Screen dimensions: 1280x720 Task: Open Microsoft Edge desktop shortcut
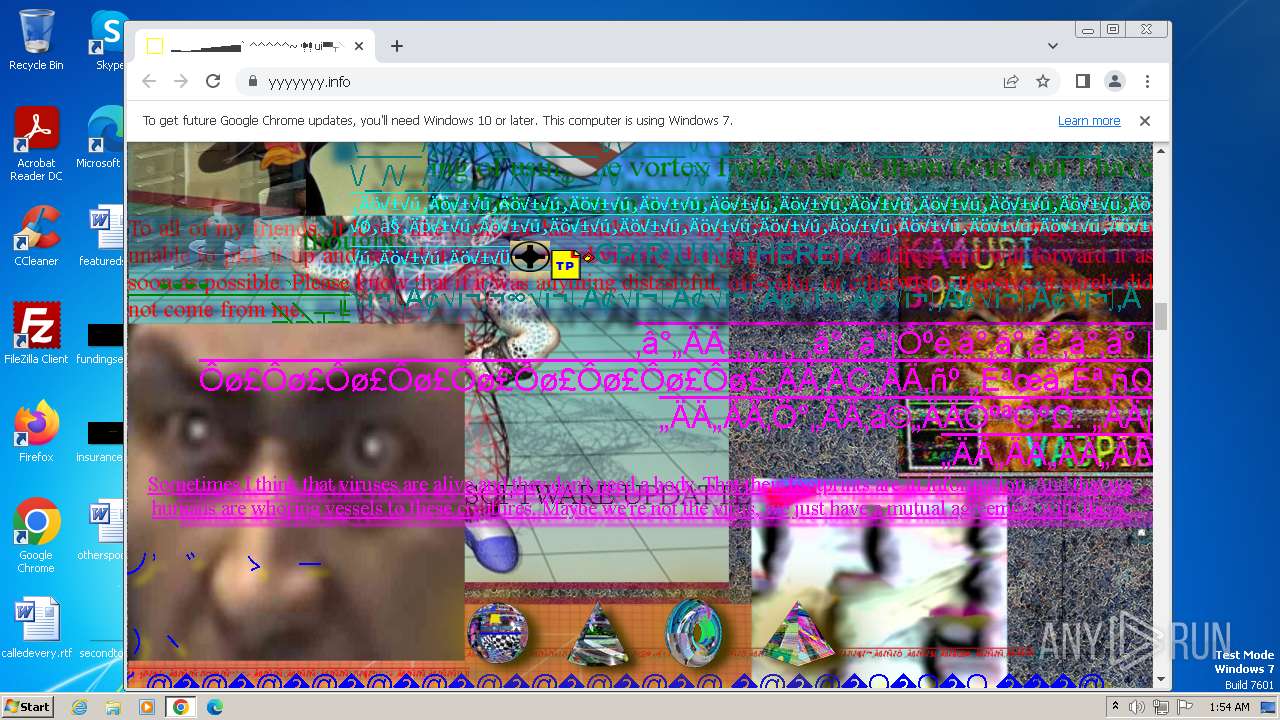pos(100,138)
